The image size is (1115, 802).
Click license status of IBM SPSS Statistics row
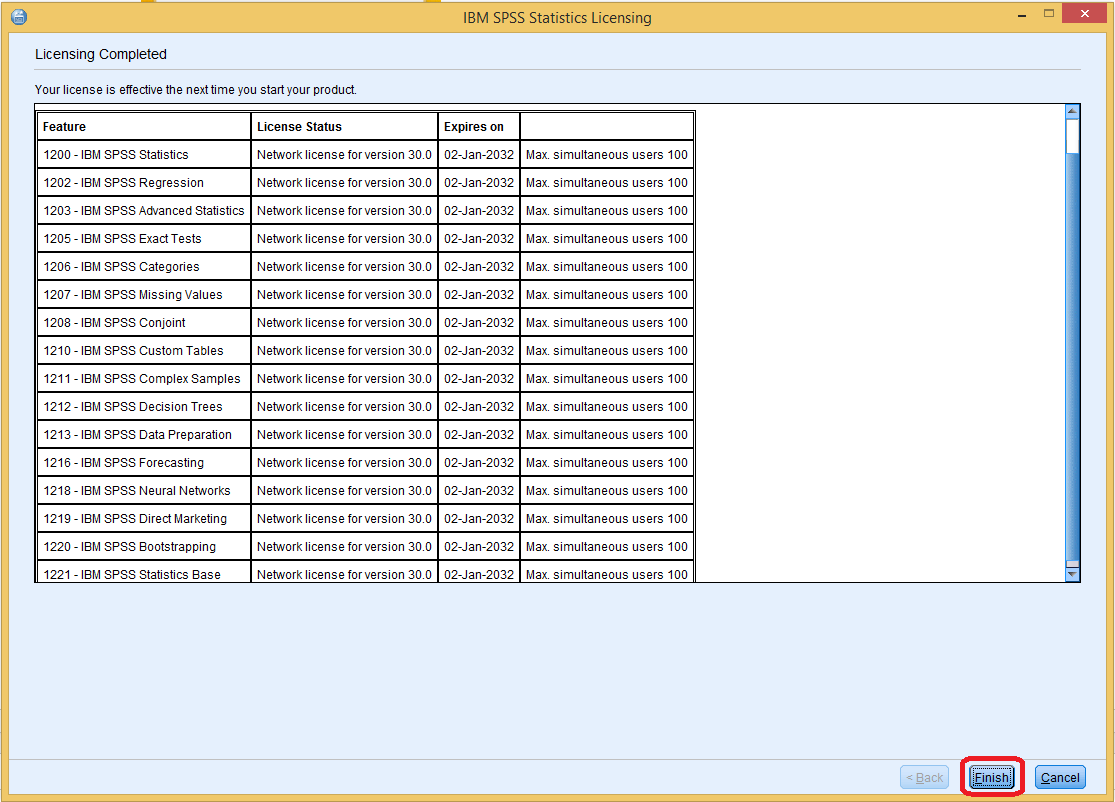coord(344,154)
